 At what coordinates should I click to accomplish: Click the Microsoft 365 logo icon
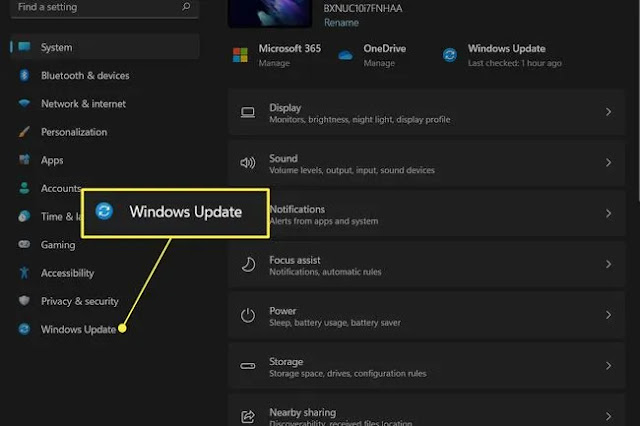pos(240,55)
